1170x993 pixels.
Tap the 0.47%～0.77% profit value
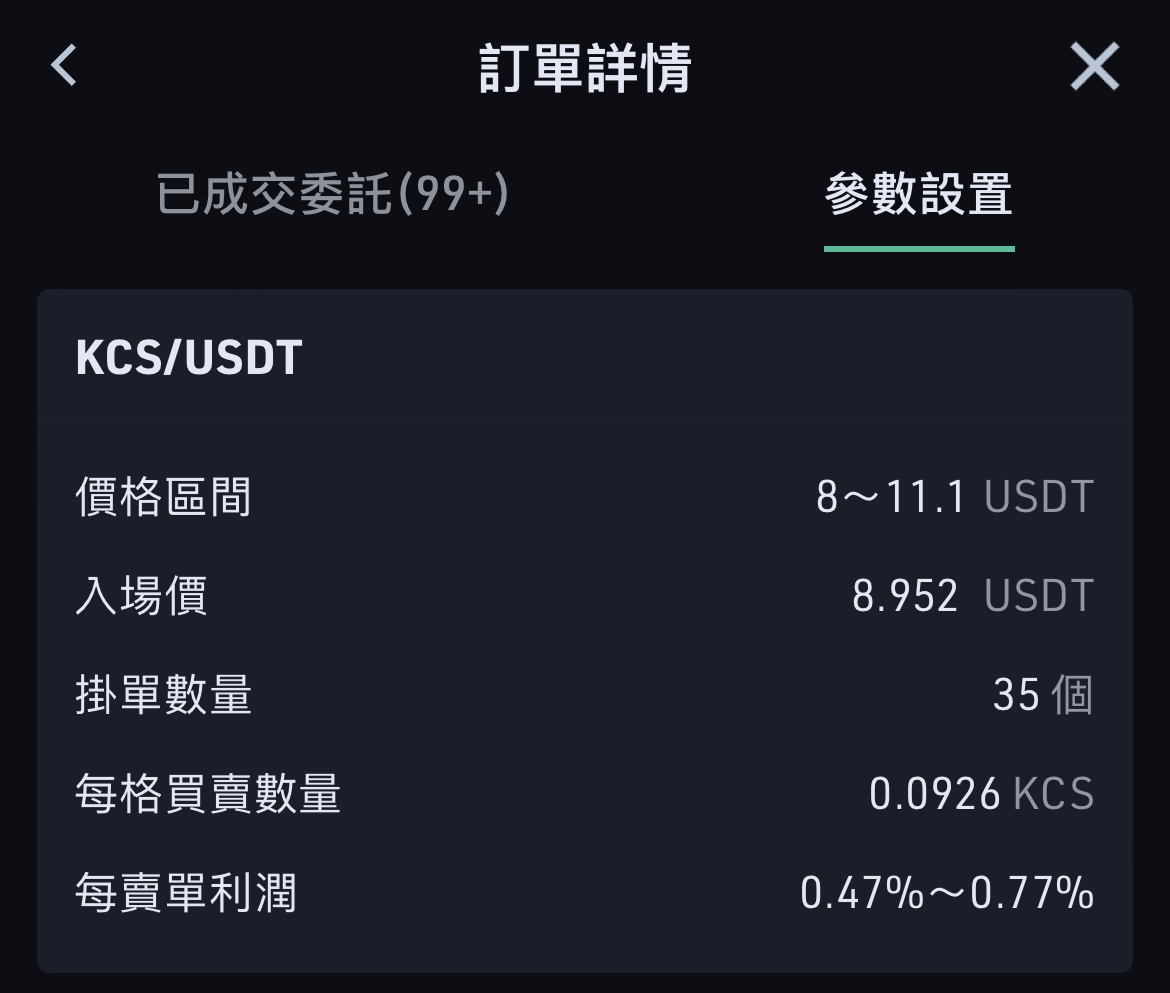click(947, 893)
